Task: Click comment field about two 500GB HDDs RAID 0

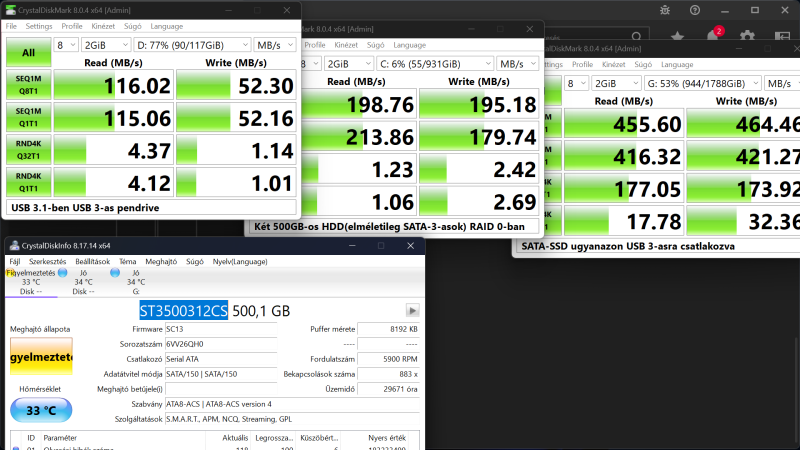Action: tap(394, 227)
